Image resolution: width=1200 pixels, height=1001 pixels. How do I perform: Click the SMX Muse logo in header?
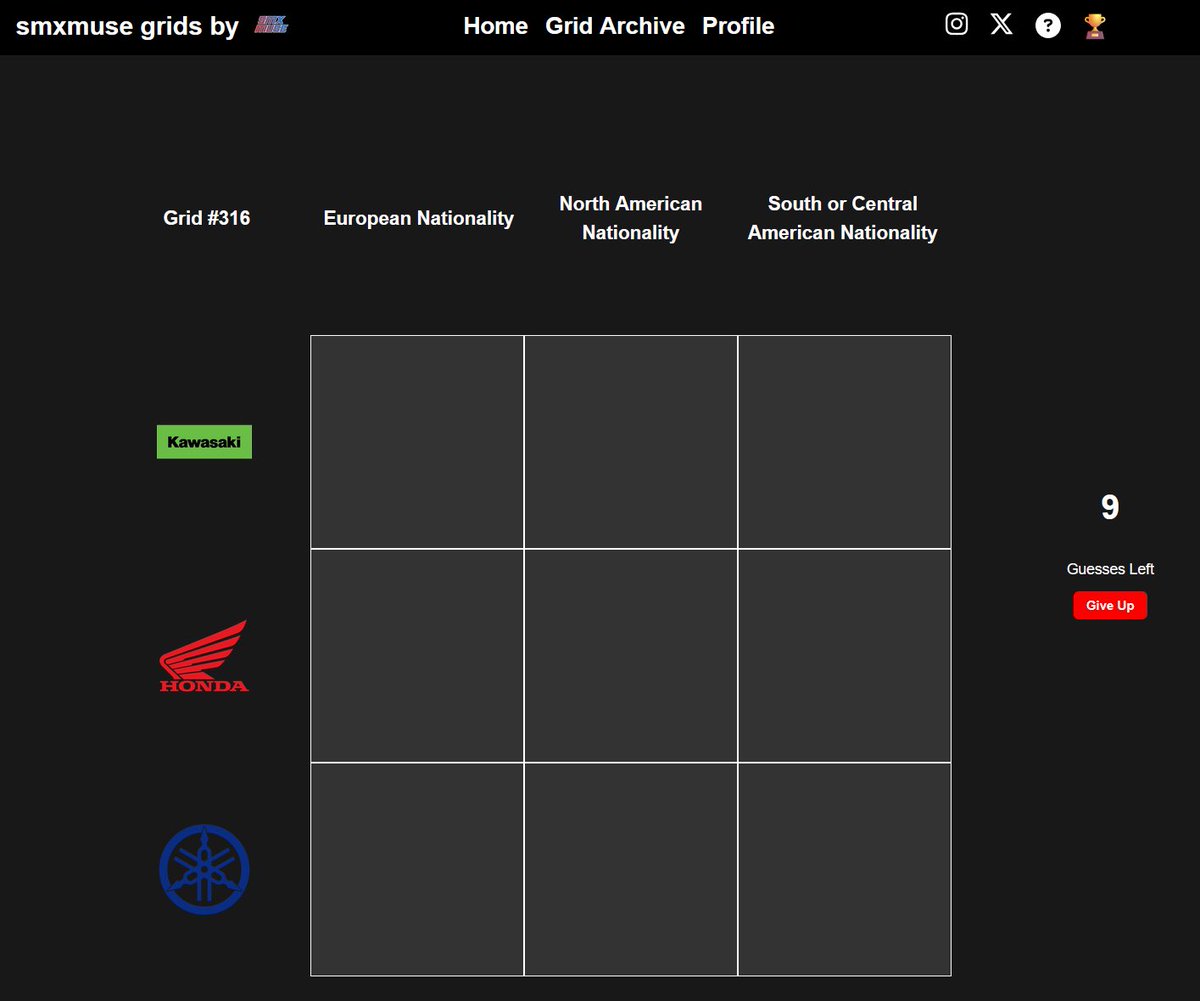tap(272, 25)
